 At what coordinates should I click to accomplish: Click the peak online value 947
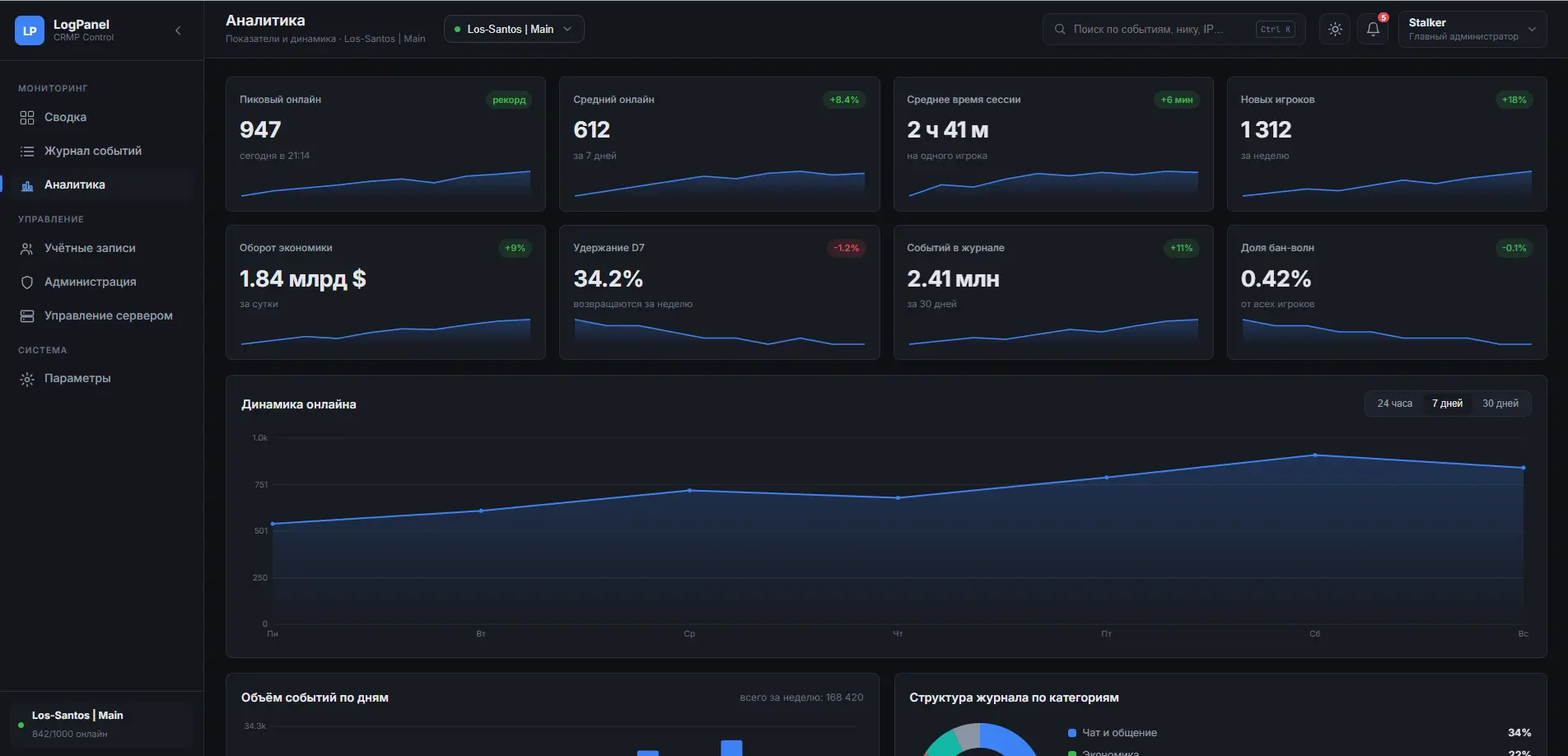(x=260, y=130)
